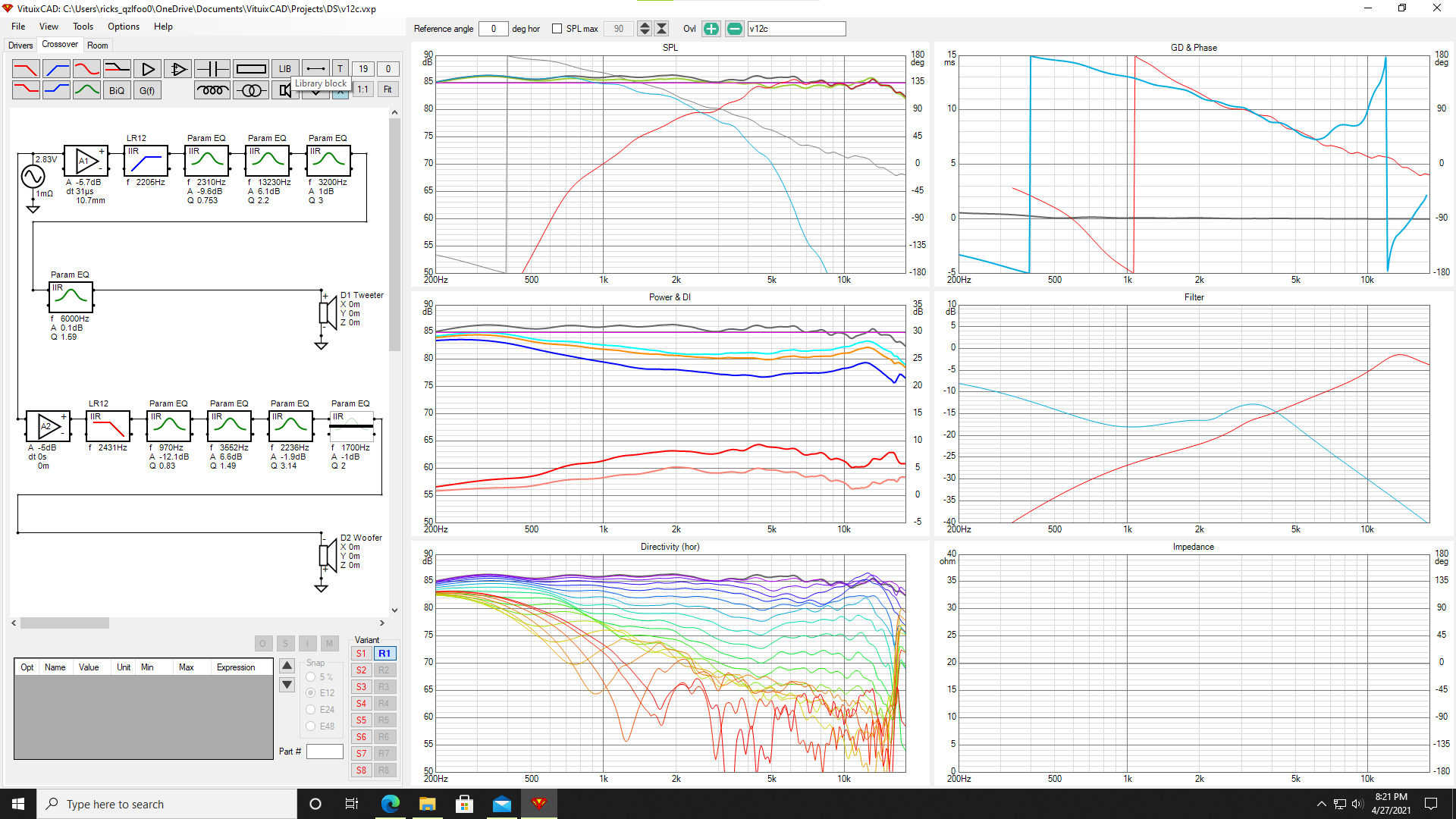Select Param EQ block at 6000Hz
The image size is (1456, 819).
click(x=71, y=297)
